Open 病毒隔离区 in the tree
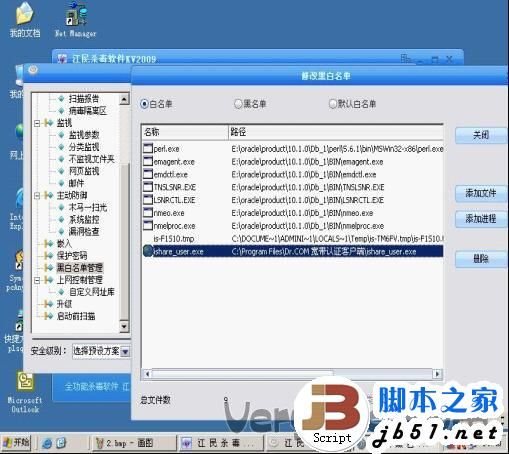 tap(87, 111)
